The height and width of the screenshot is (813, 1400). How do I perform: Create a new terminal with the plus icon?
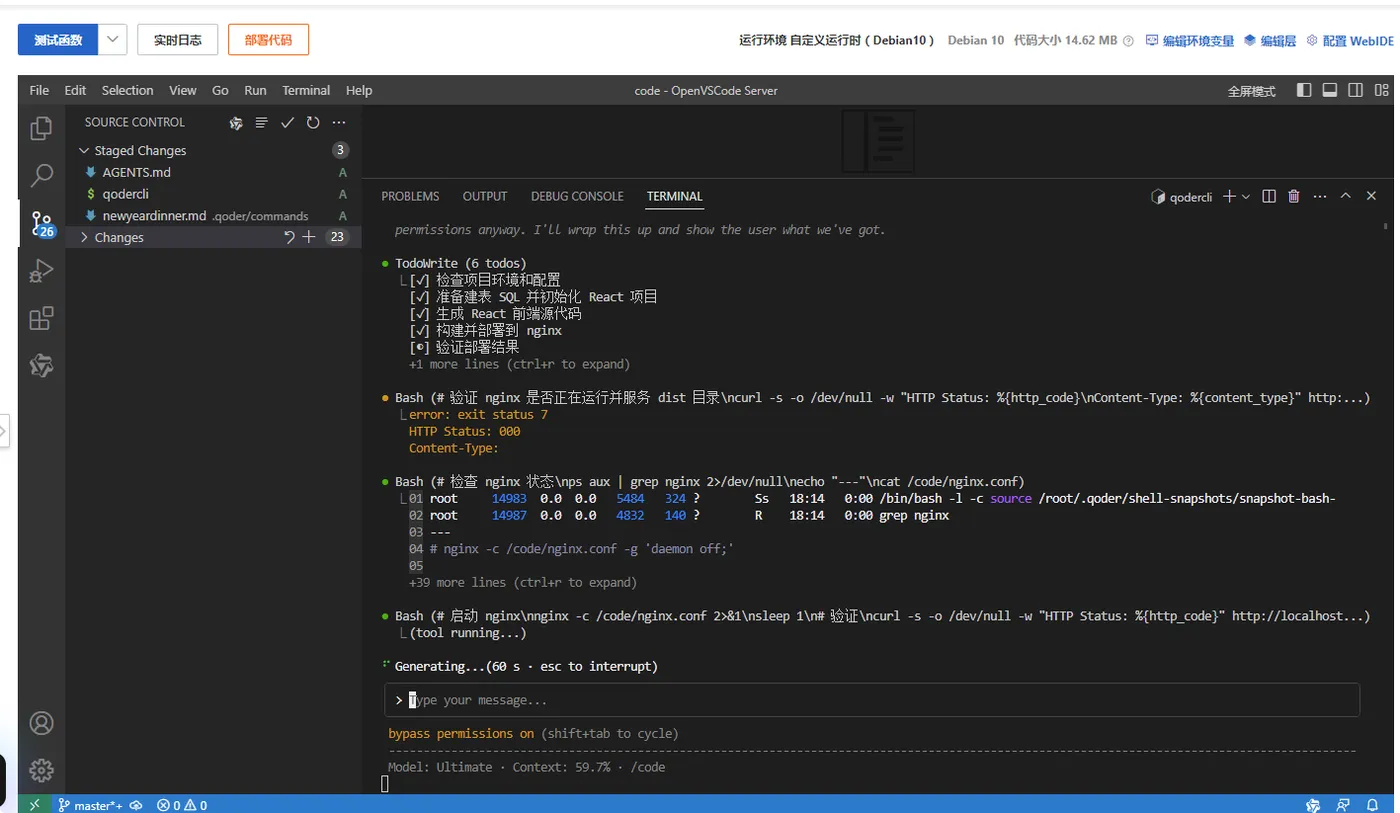(1230, 197)
